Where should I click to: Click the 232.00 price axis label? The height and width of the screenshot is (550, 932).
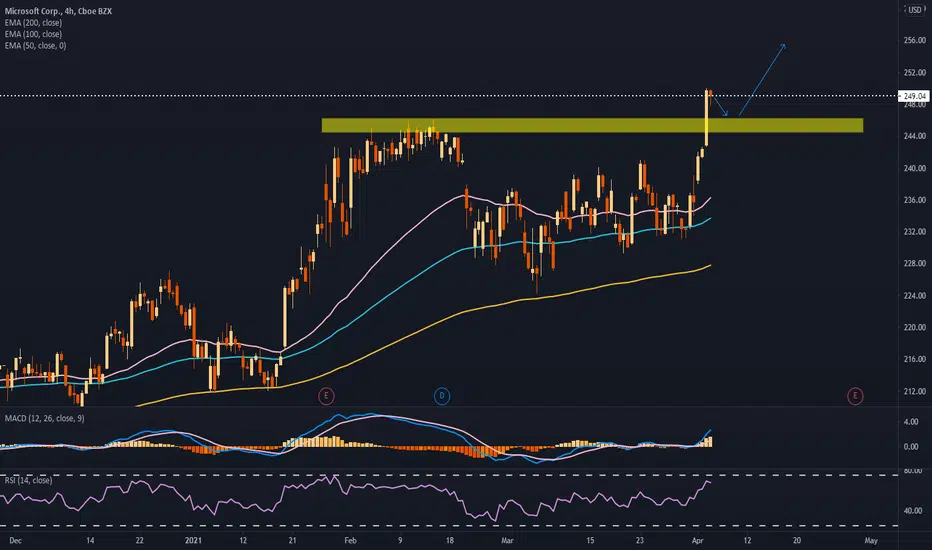point(914,232)
